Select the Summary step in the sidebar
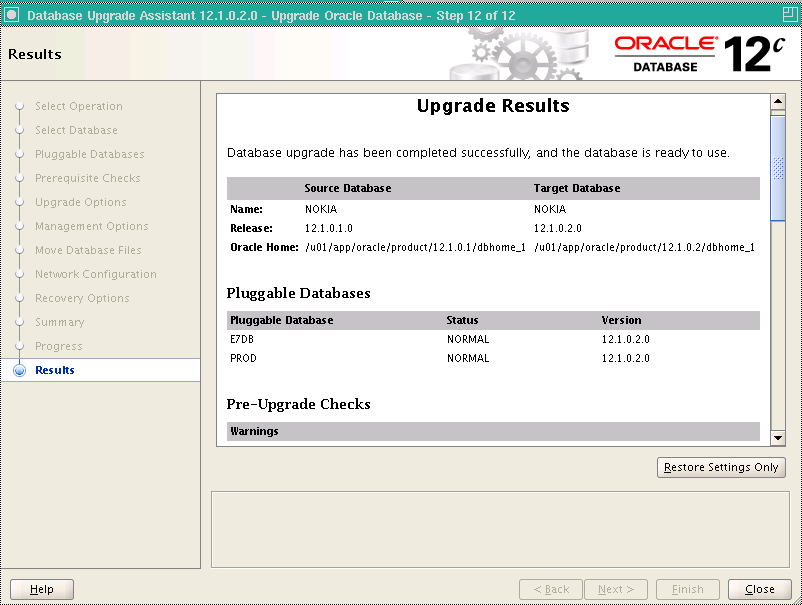Viewport: 802px width, 605px height. point(59,322)
